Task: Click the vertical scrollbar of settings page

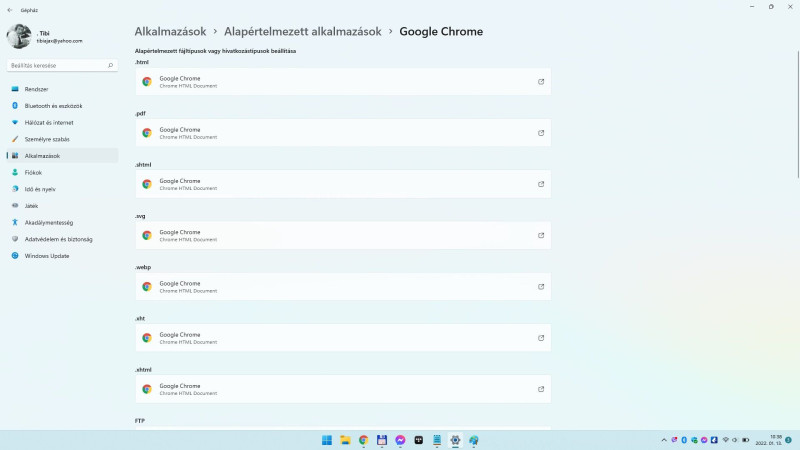Action: (797, 115)
